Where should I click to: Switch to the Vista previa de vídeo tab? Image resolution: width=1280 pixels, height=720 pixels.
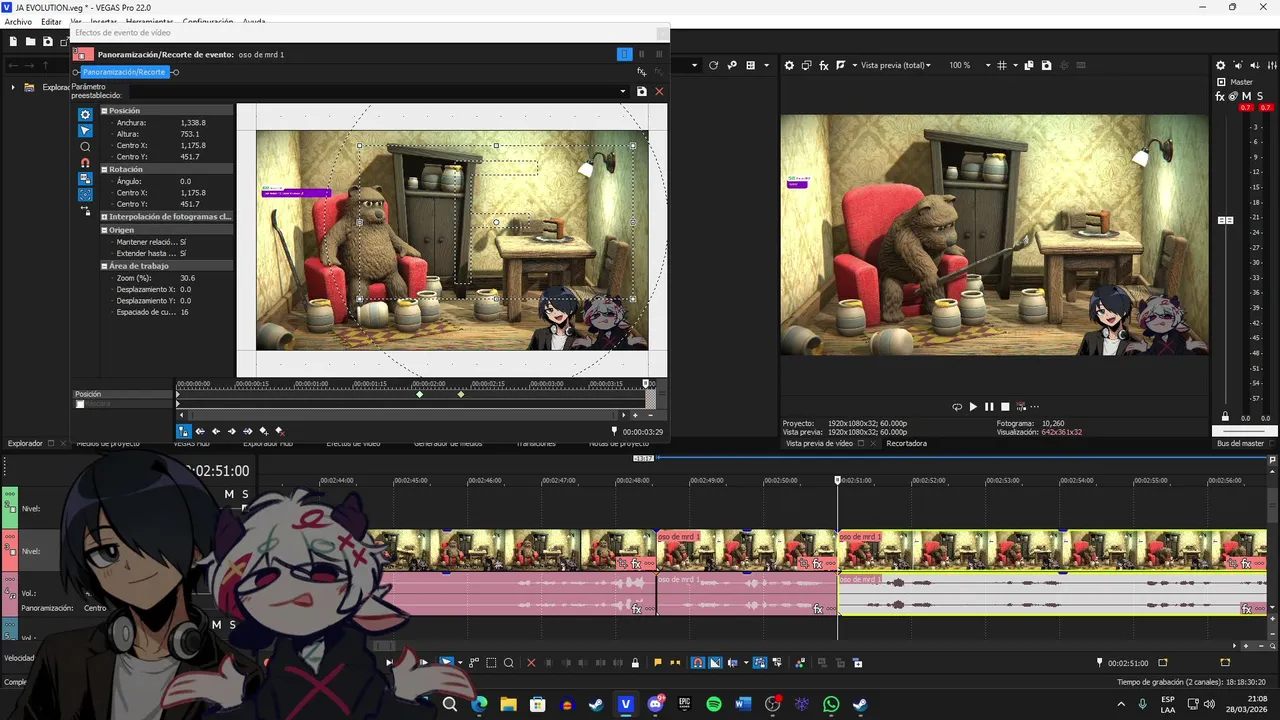coord(819,443)
